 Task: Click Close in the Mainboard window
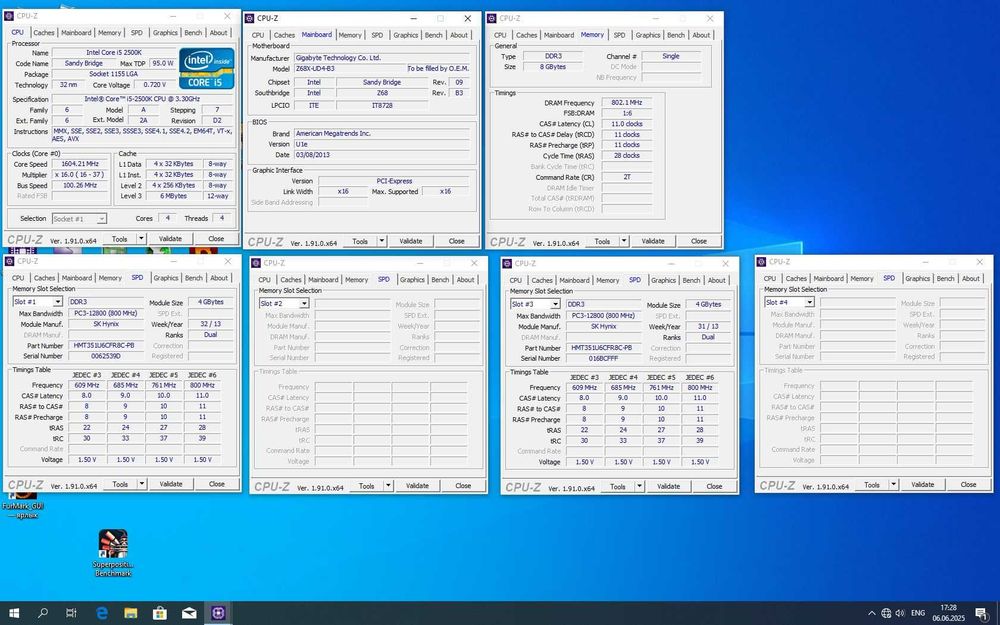point(457,241)
